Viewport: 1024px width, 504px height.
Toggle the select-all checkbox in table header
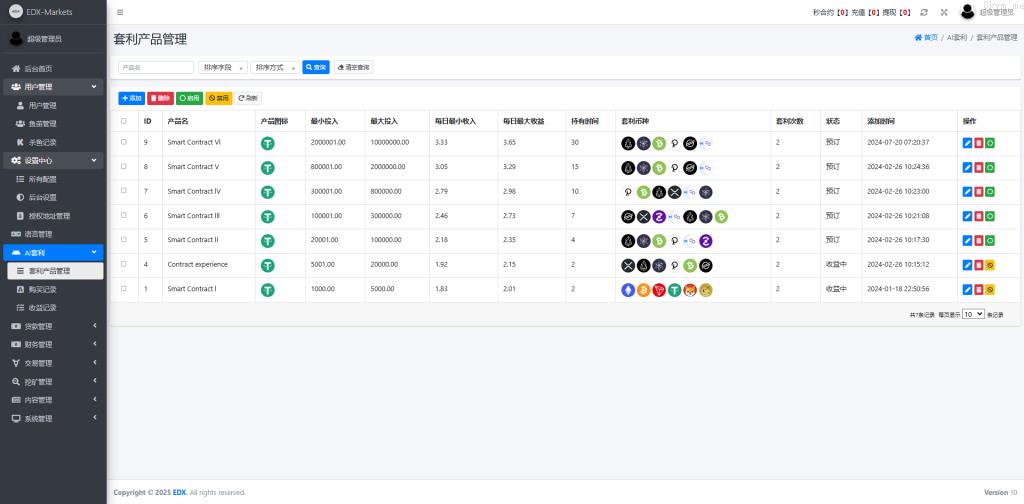click(x=124, y=121)
